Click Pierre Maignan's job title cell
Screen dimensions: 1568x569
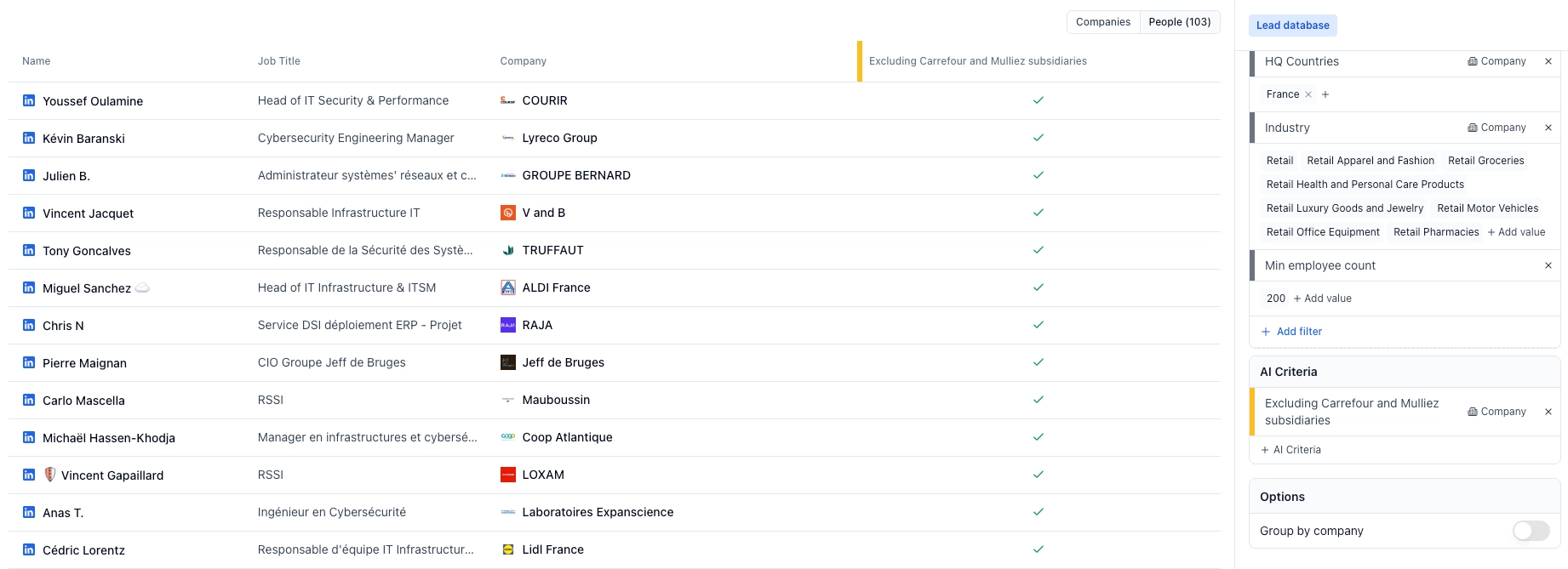(332, 362)
